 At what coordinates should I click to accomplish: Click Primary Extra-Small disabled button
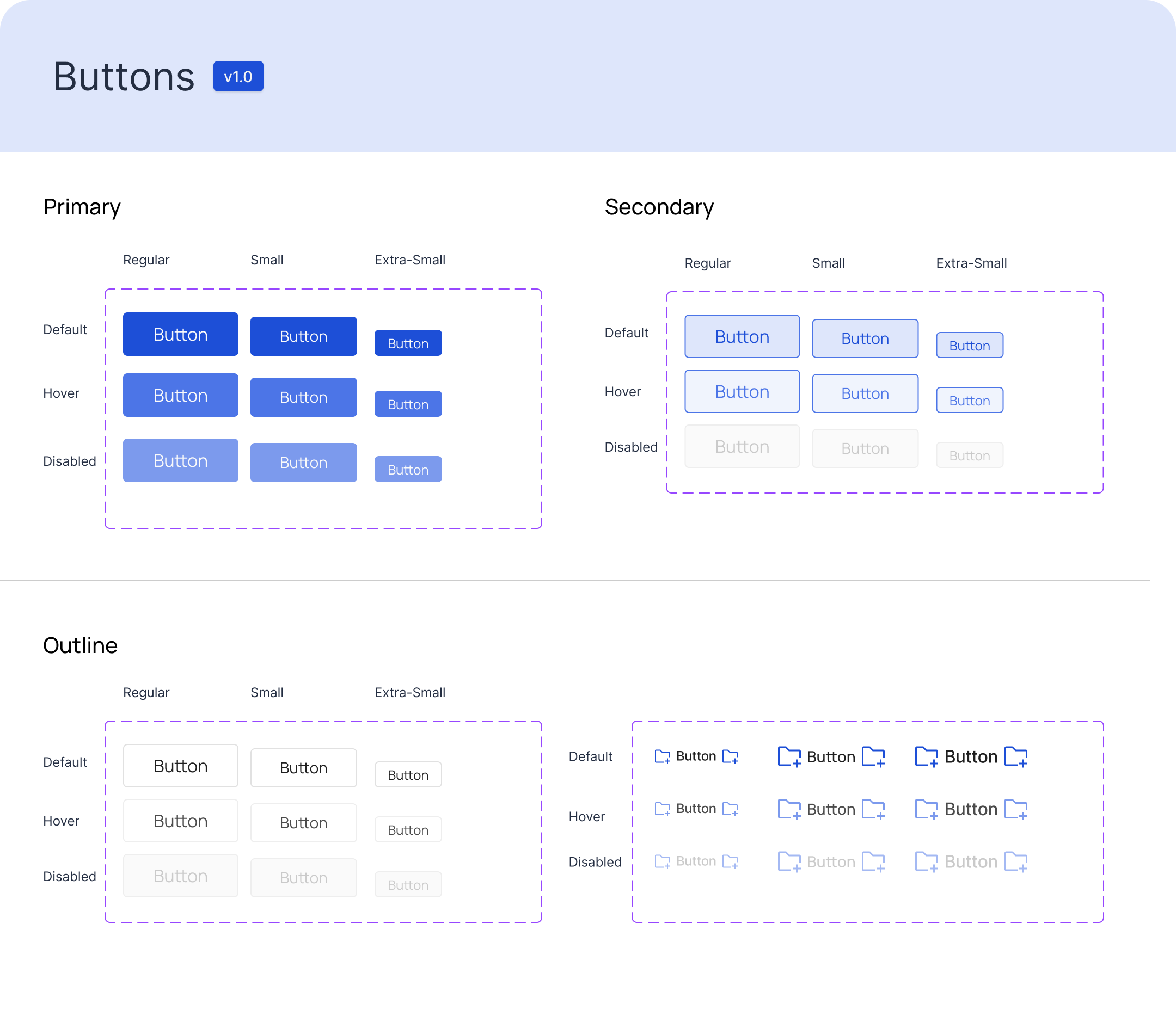408,469
